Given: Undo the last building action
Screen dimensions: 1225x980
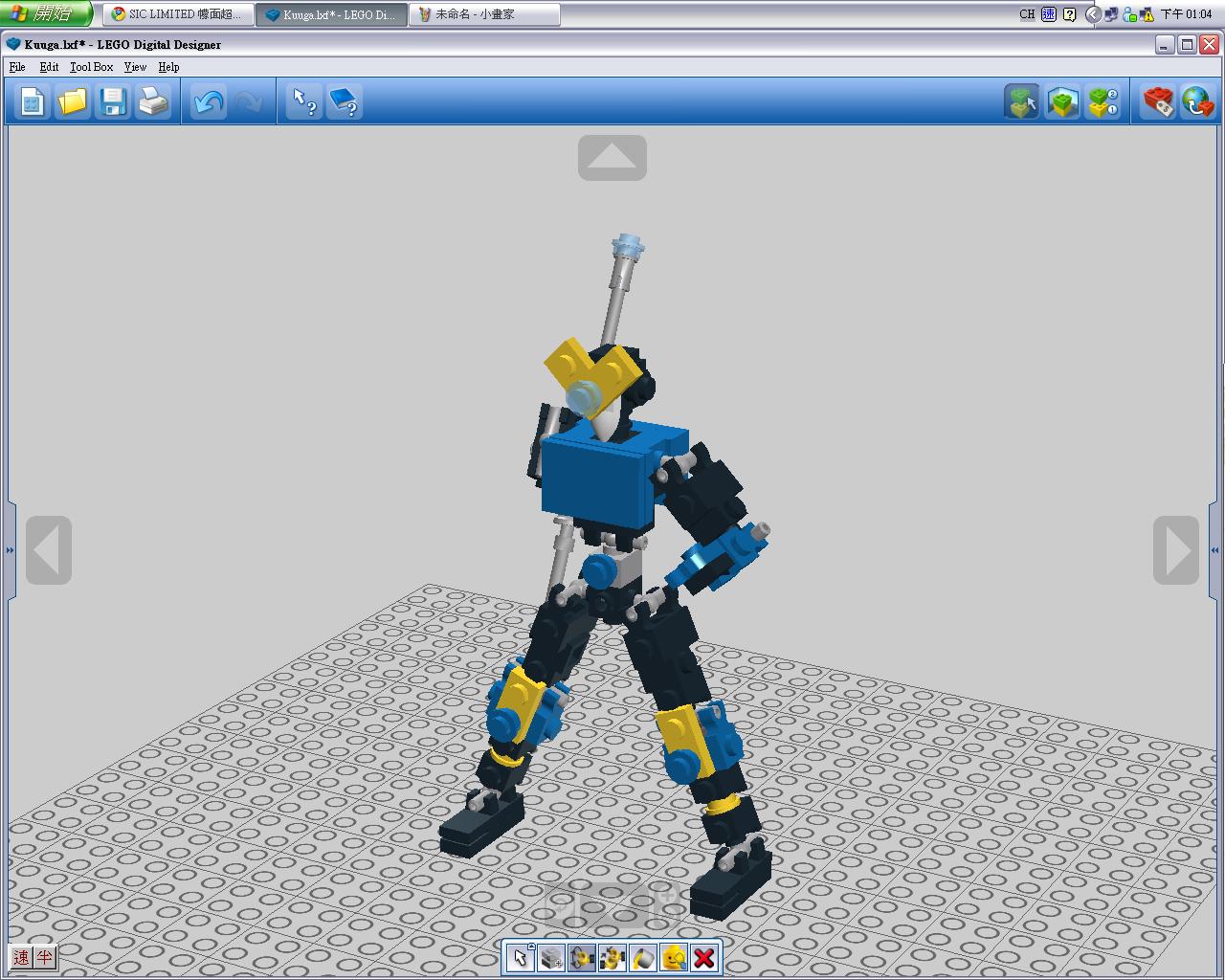Looking at the screenshot, I should pos(209,101).
